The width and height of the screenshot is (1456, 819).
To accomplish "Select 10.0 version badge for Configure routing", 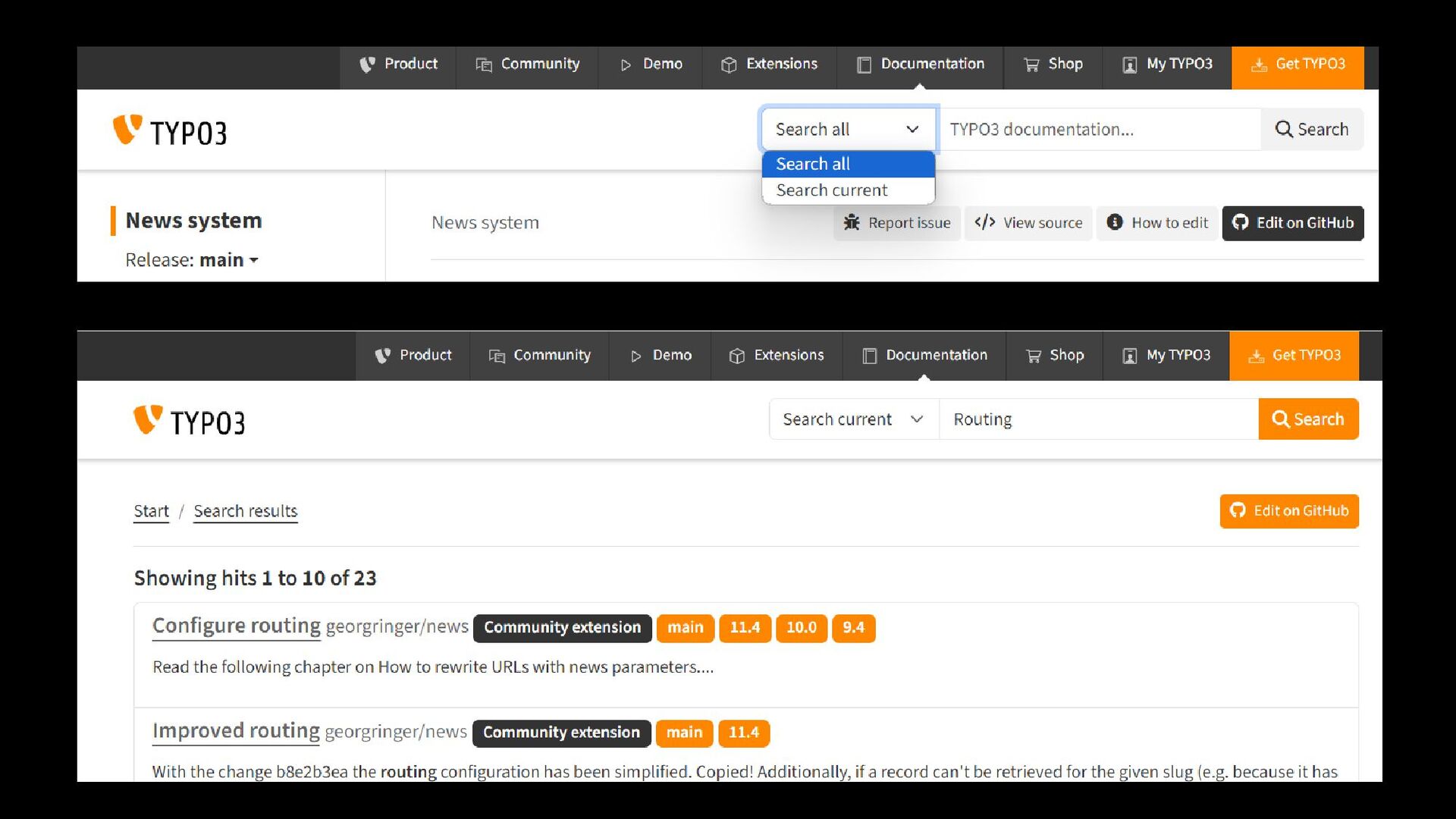I will point(802,628).
